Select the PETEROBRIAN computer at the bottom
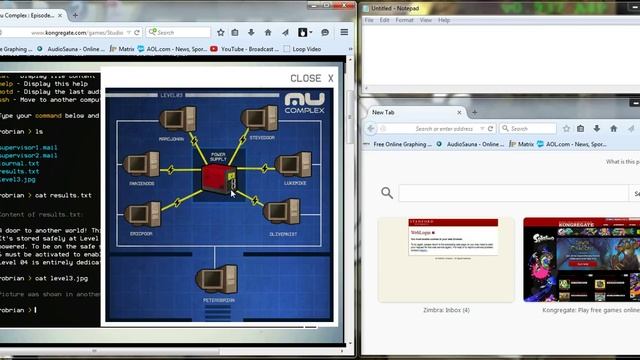640x360 pixels. 217,279
